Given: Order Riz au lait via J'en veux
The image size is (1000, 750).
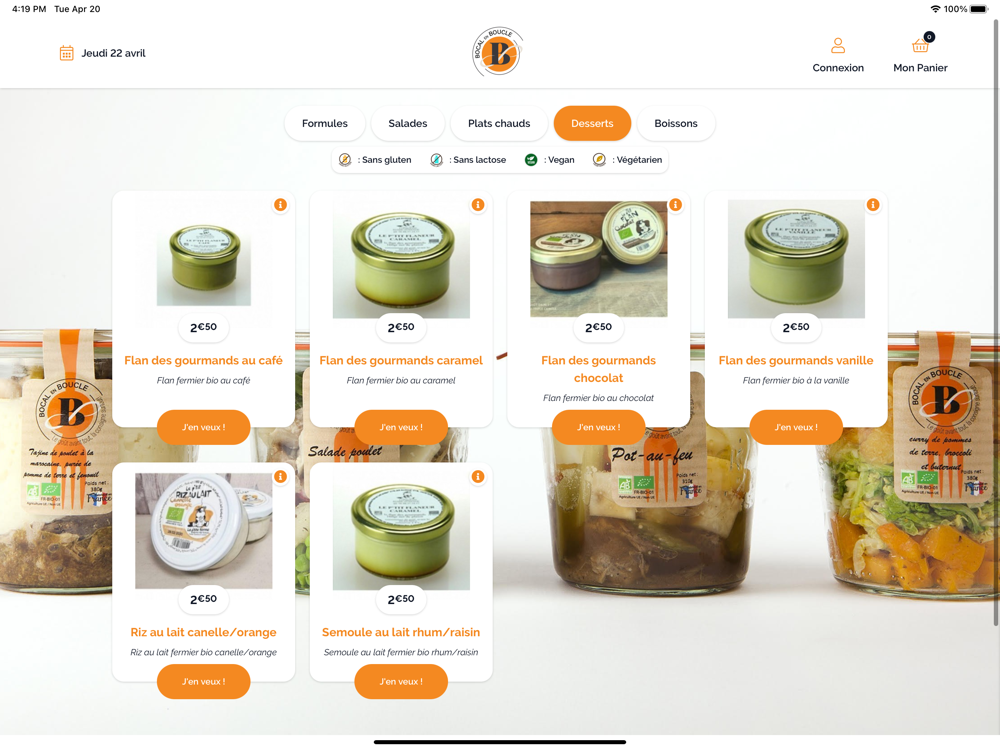Looking at the screenshot, I should coord(203,681).
